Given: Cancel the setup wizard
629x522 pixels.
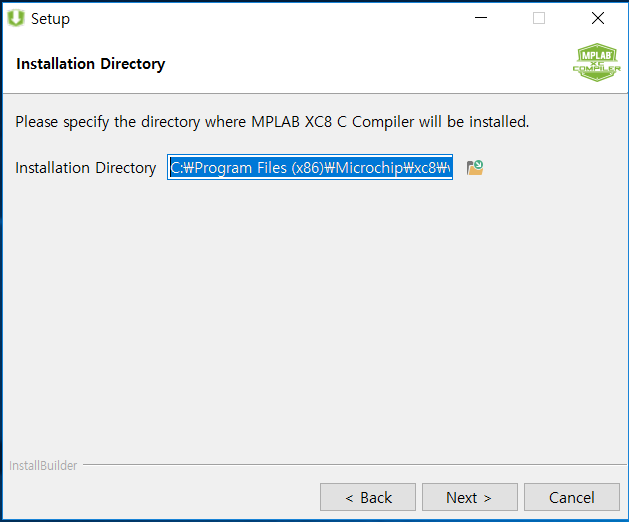Looking at the screenshot, I should [x=572, y=497].
